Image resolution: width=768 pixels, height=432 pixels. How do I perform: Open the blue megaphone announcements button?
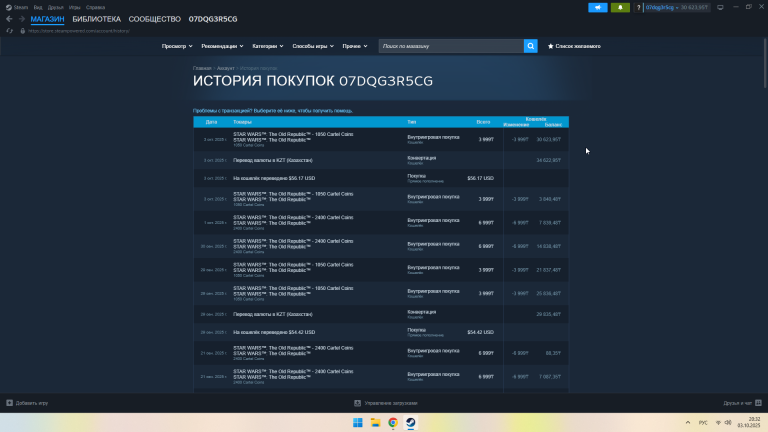tap(598, 7)
